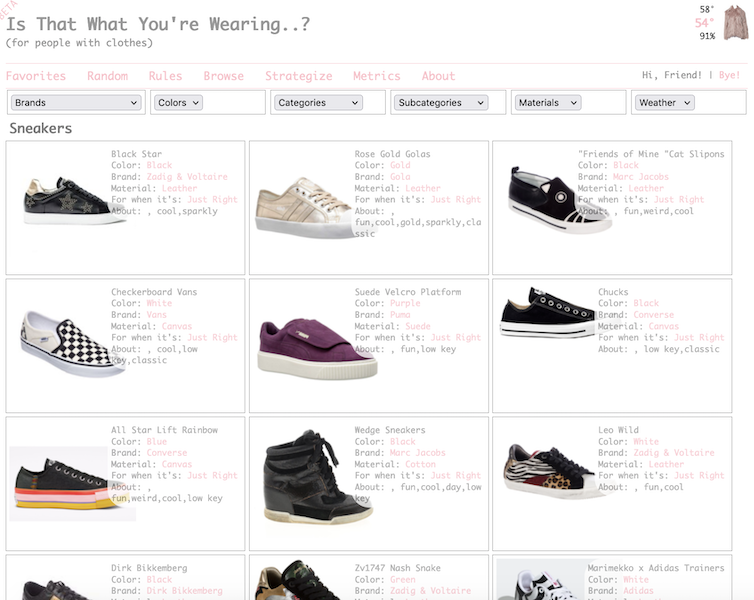Open the Strategize page
The width and height of the screenshot is (754, 600).
(x=299, y=76)
